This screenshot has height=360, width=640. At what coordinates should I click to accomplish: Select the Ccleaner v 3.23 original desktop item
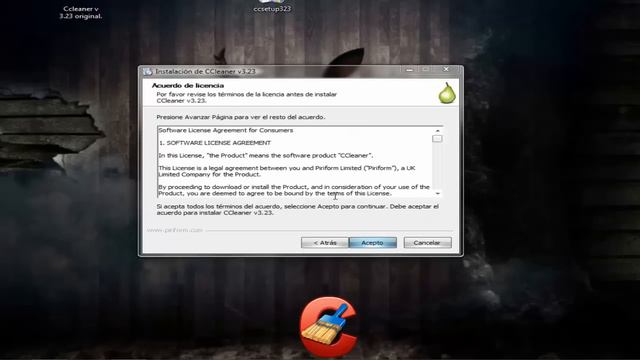click(81, 12)
